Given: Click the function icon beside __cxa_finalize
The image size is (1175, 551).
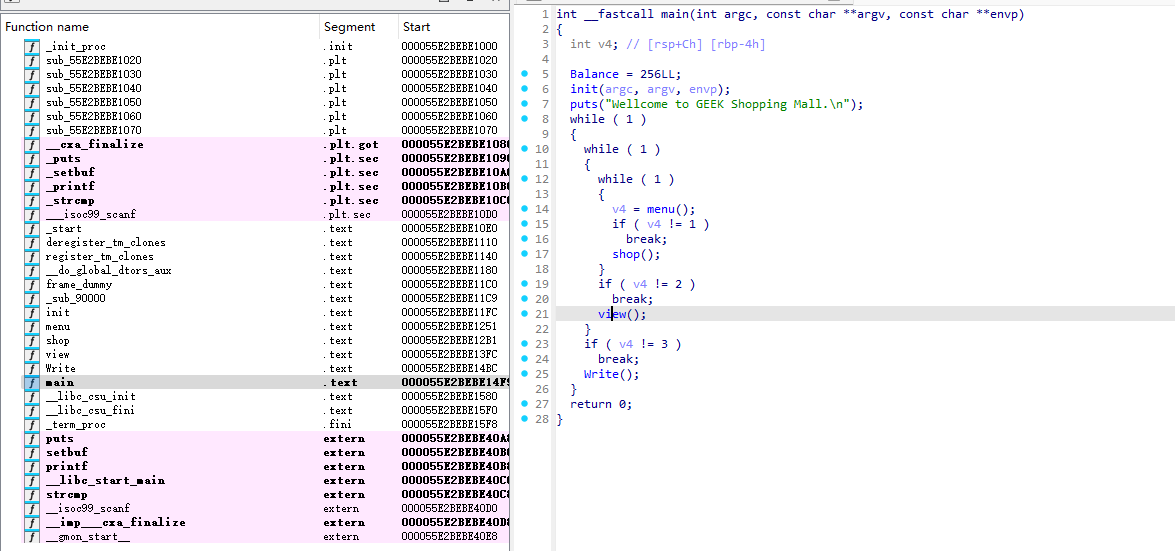Looking at the screenshot, I should pyautogui.click(x=32, y=144).
